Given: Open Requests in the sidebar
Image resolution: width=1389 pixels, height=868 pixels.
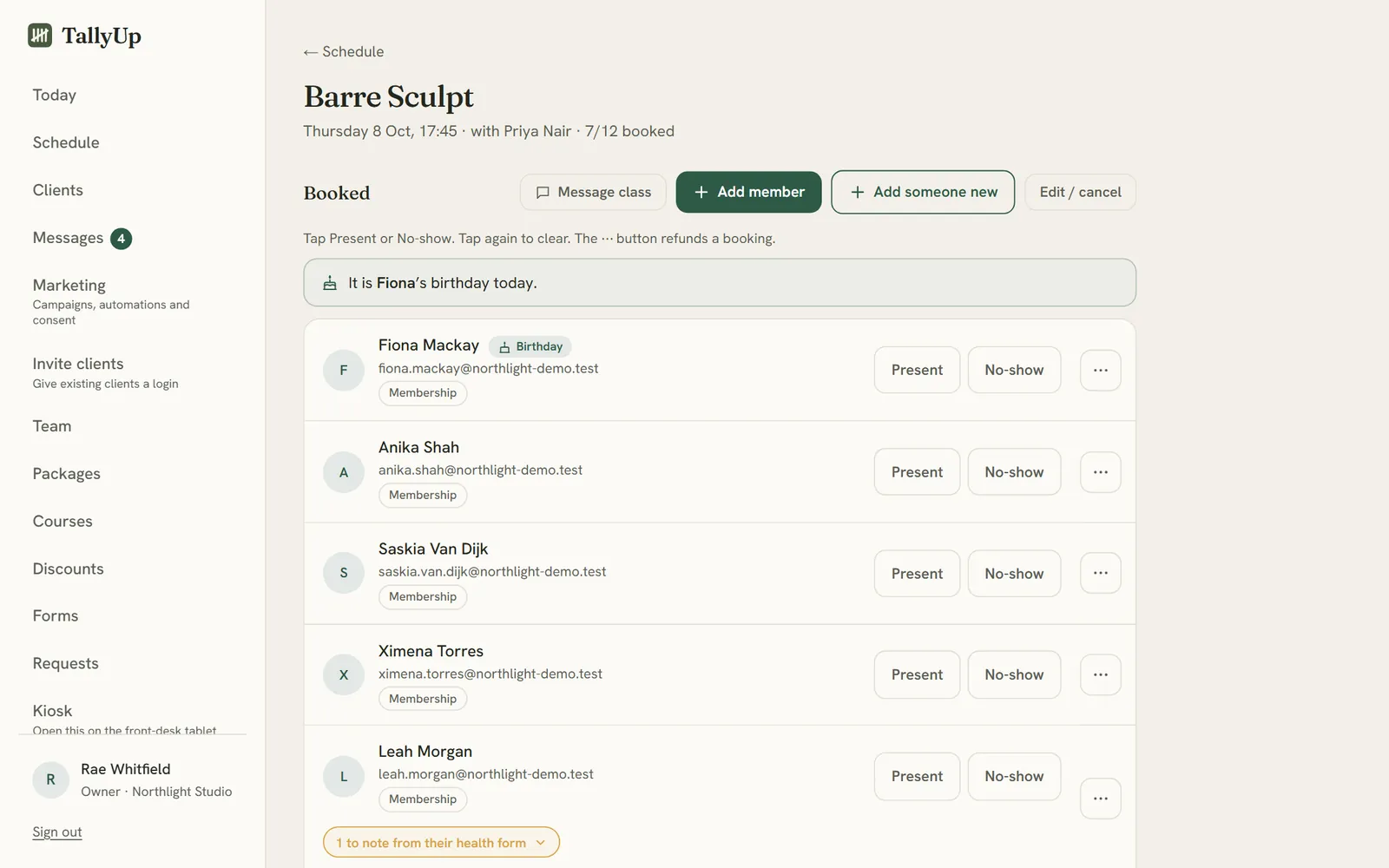Looking at the screenshot, I should coord(66,663).
